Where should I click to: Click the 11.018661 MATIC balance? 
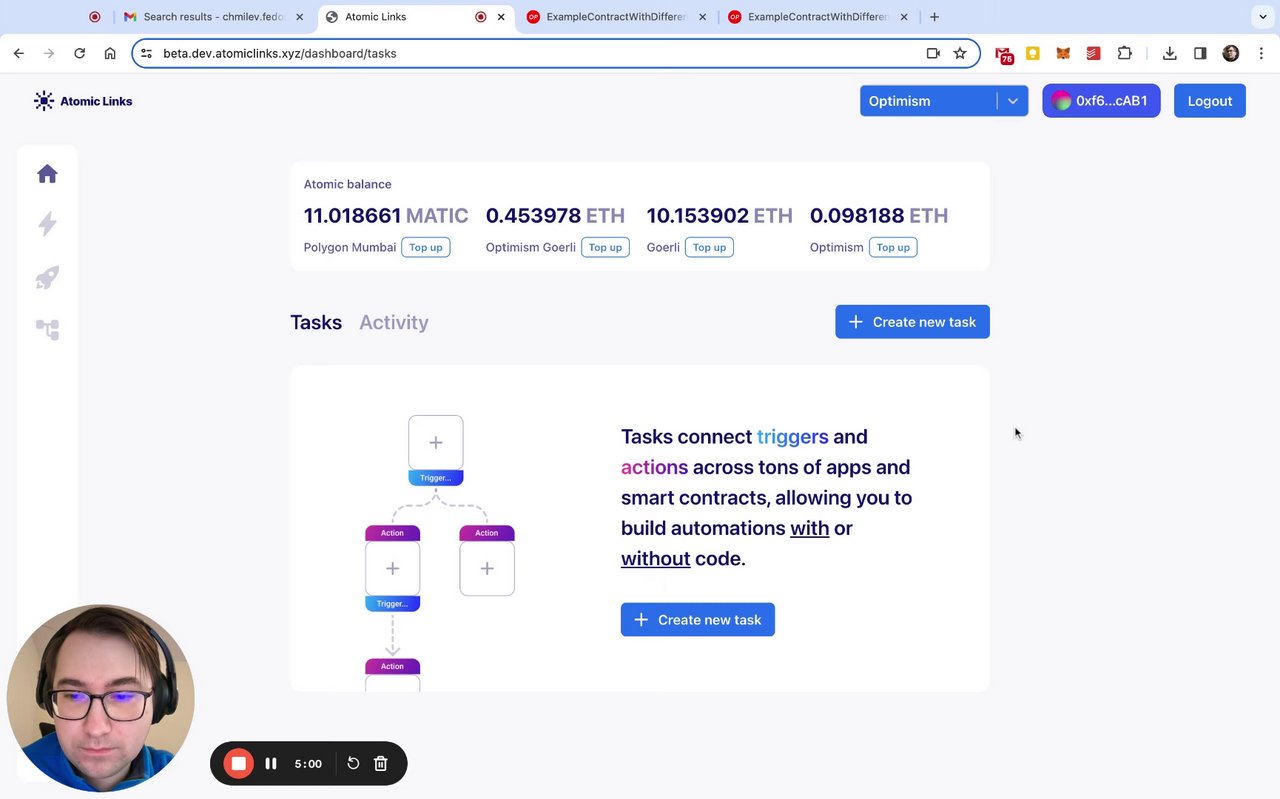tap(386, 216)
